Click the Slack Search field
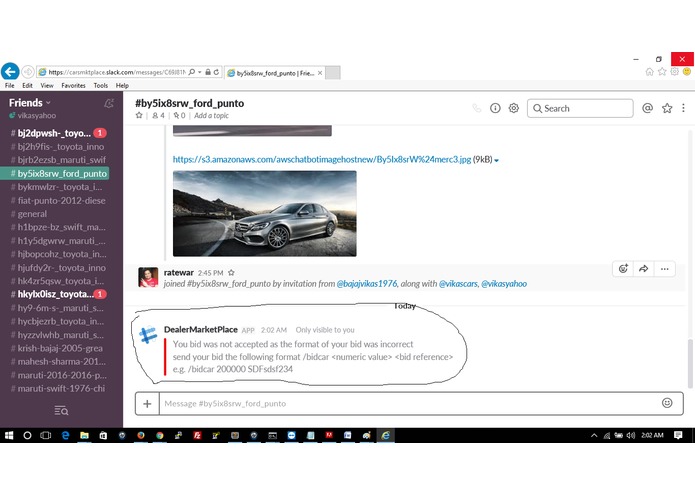 coord(580,108)
